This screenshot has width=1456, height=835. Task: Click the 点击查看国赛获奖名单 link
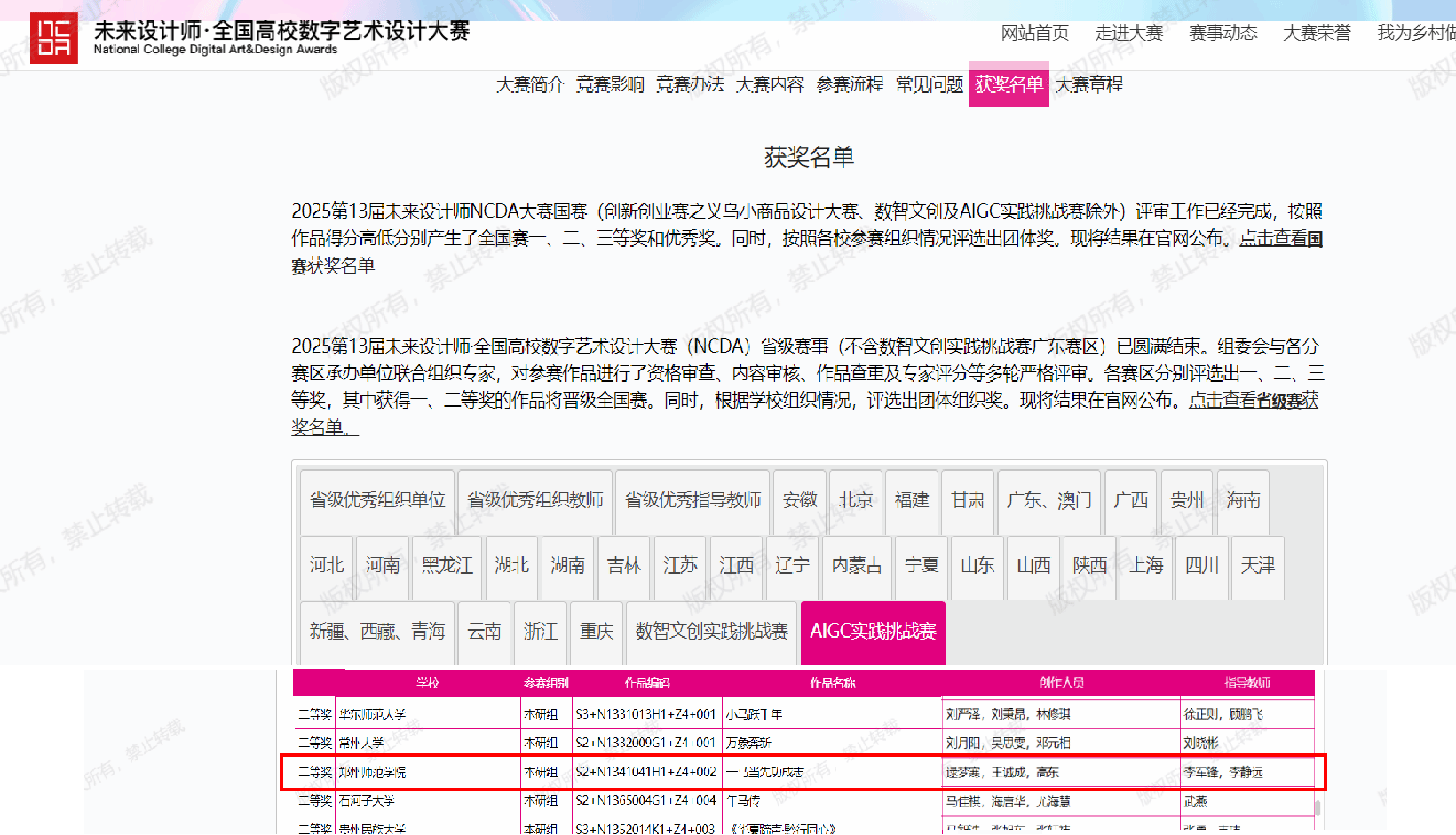point(1280,238)
